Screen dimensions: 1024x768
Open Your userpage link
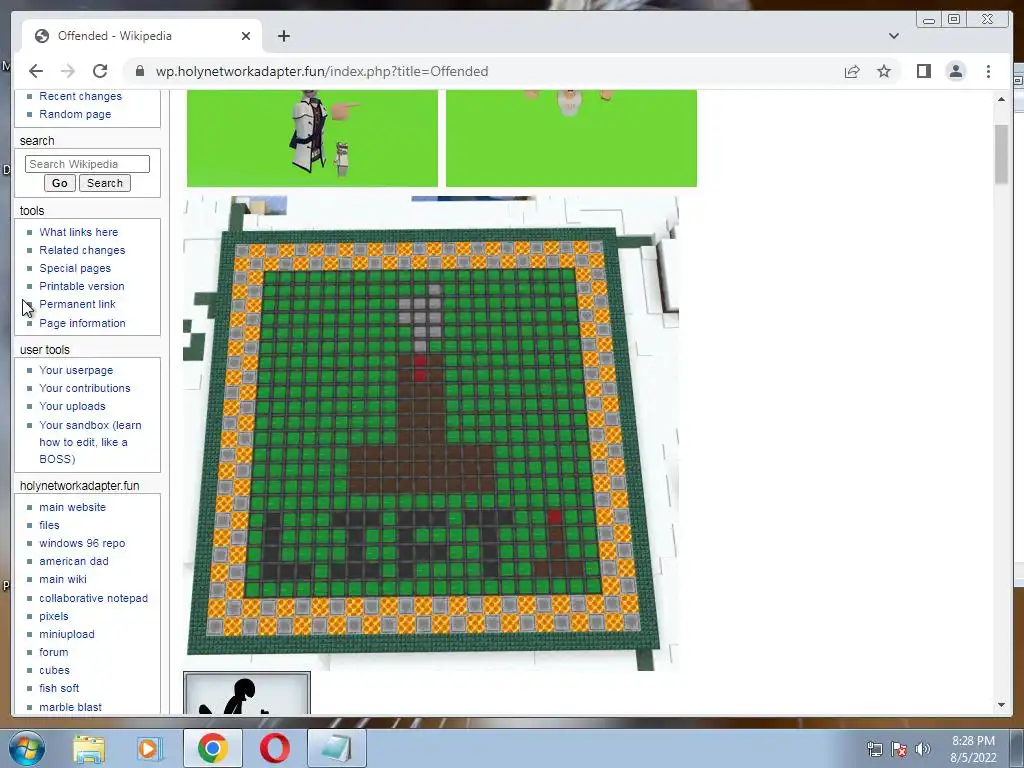coord(76,370)
